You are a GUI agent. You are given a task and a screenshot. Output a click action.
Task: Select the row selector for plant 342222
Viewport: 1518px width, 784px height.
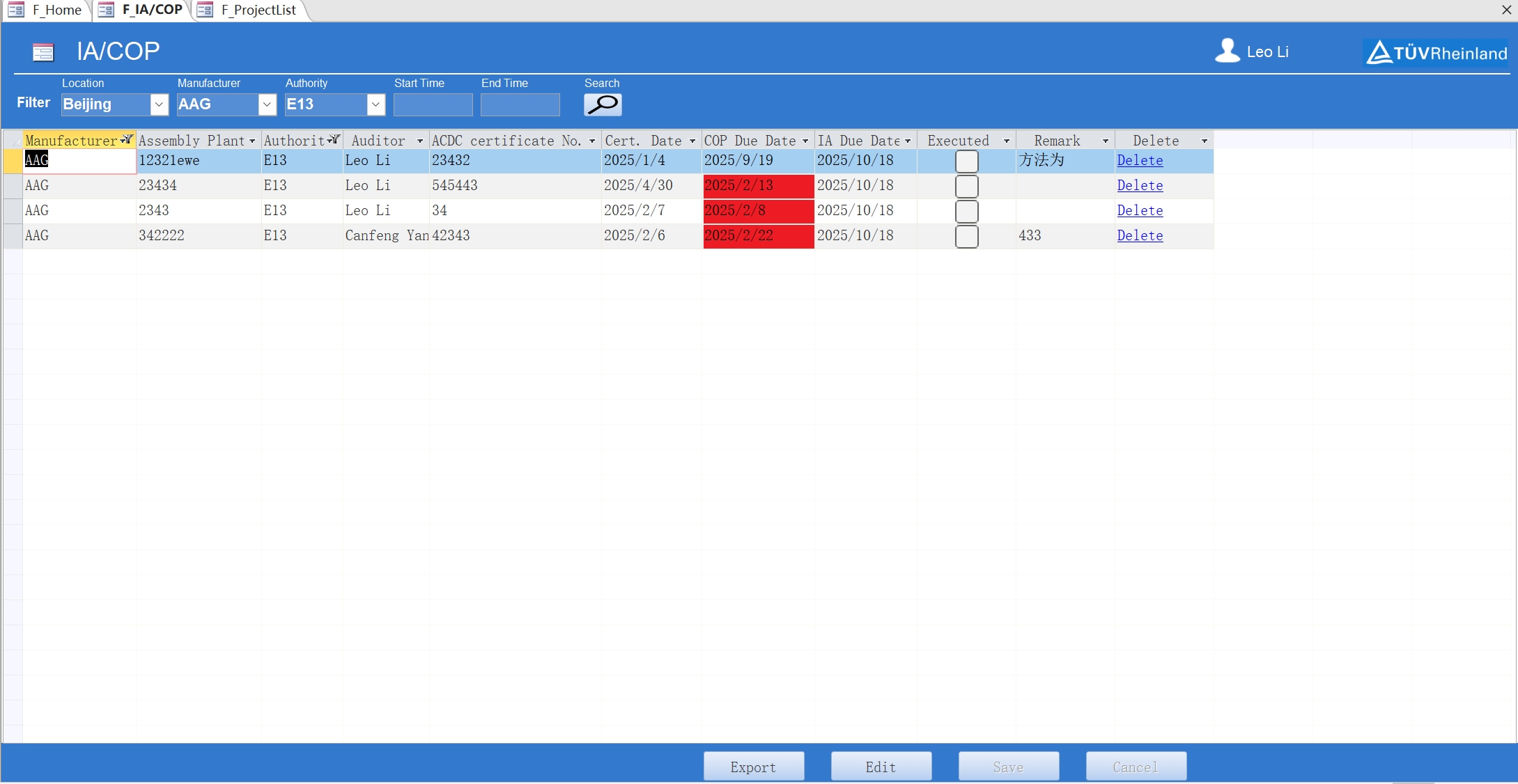(x=13, y=236)
